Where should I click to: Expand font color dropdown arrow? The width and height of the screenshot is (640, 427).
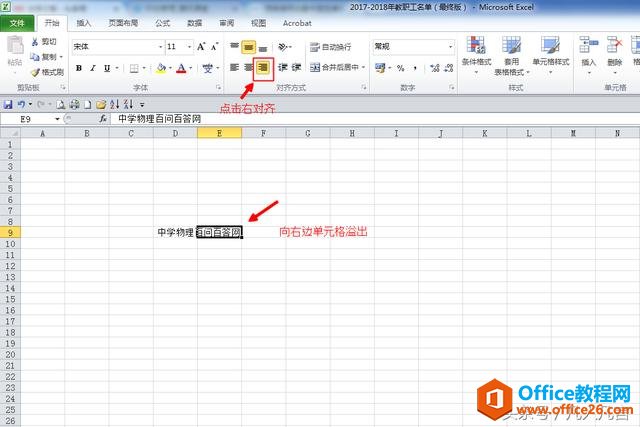[x=191, y=68]
